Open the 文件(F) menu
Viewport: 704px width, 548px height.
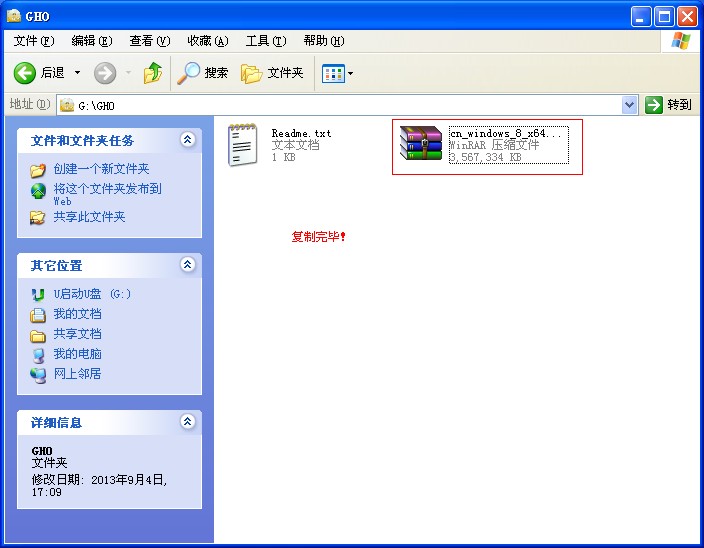tap(34, 41)
